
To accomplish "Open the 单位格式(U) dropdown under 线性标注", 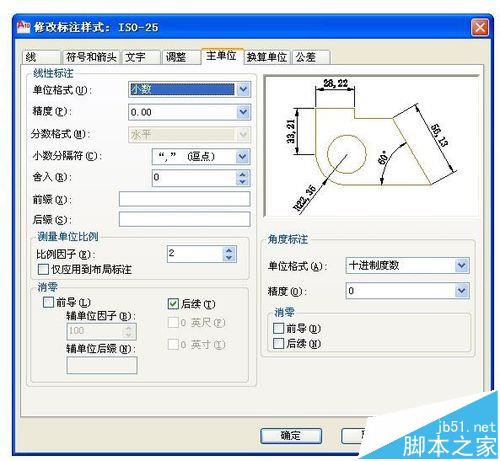I will [x=243, y=89].
